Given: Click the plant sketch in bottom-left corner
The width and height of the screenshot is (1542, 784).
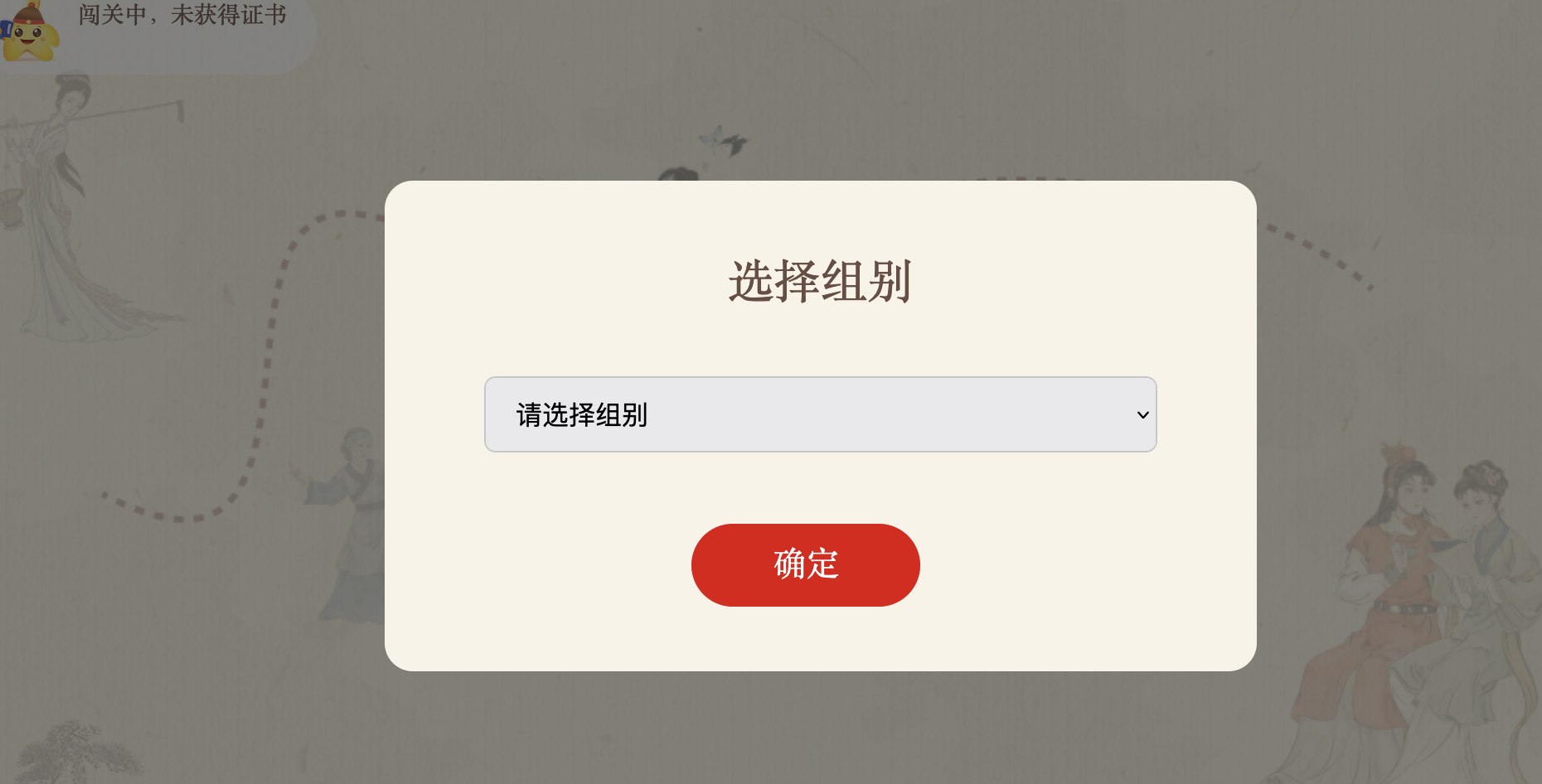Looking at the screenshot, I should tap(75, 753).
